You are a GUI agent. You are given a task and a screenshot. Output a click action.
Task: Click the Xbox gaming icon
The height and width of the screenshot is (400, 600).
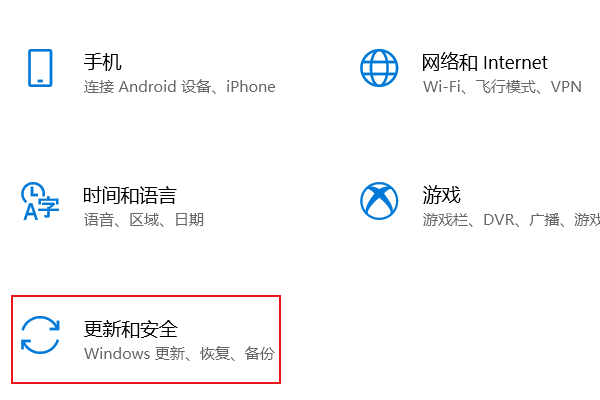[379, 201]
